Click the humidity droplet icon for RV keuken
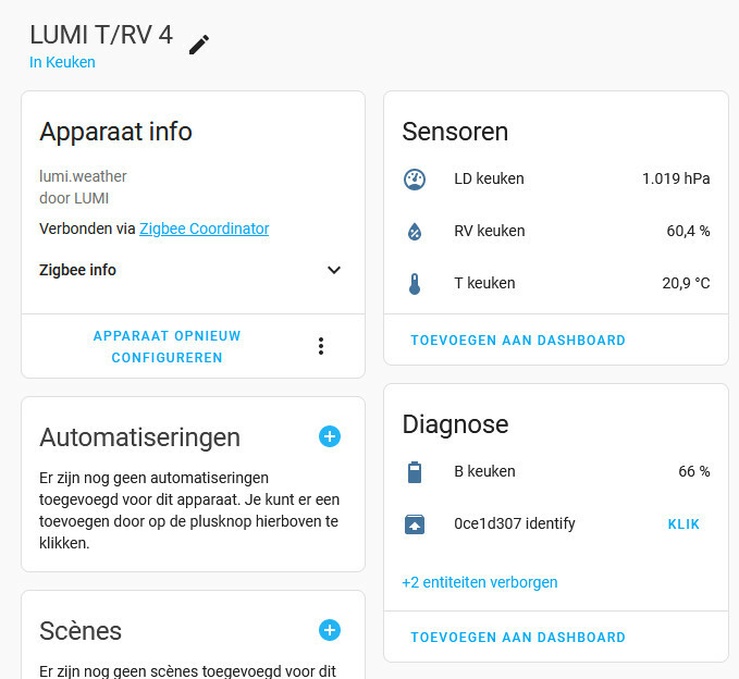 414,231
